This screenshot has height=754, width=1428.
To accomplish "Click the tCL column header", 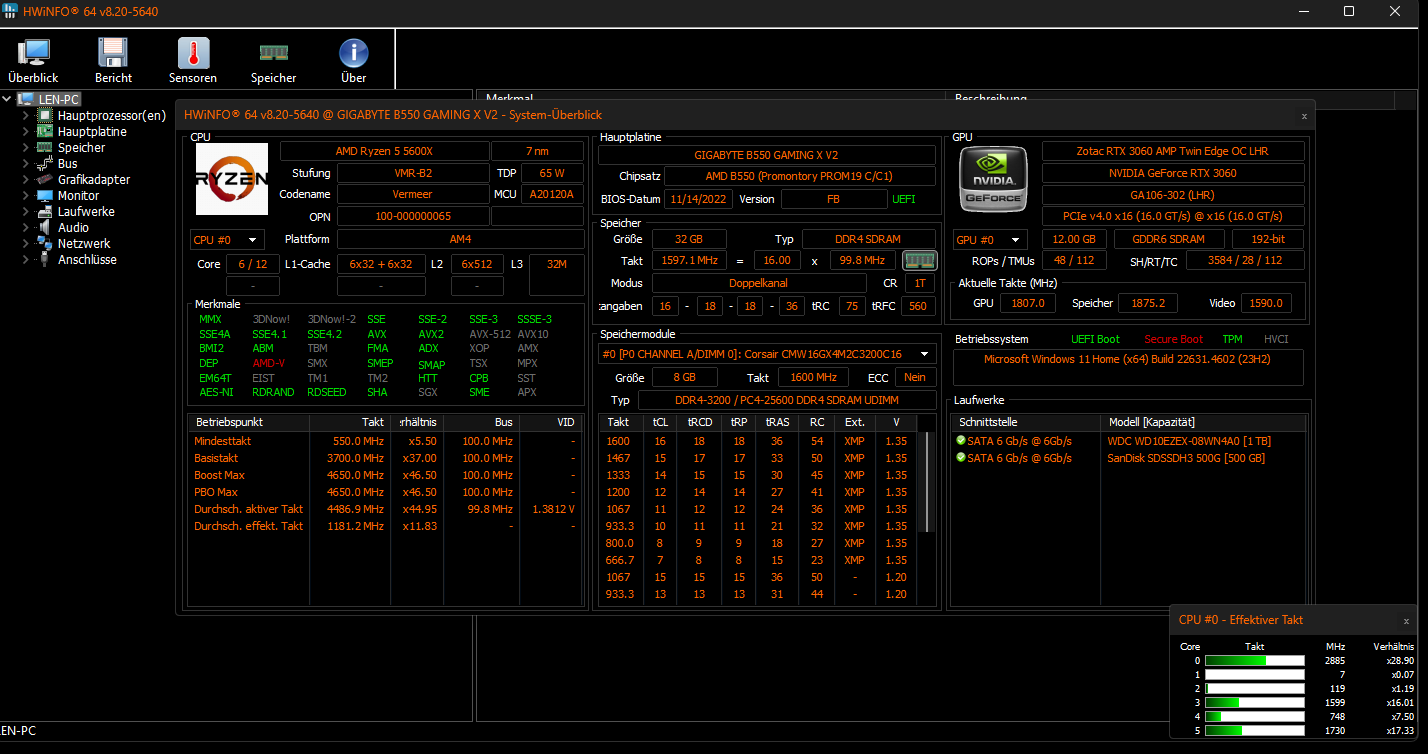I will point(660,422).
